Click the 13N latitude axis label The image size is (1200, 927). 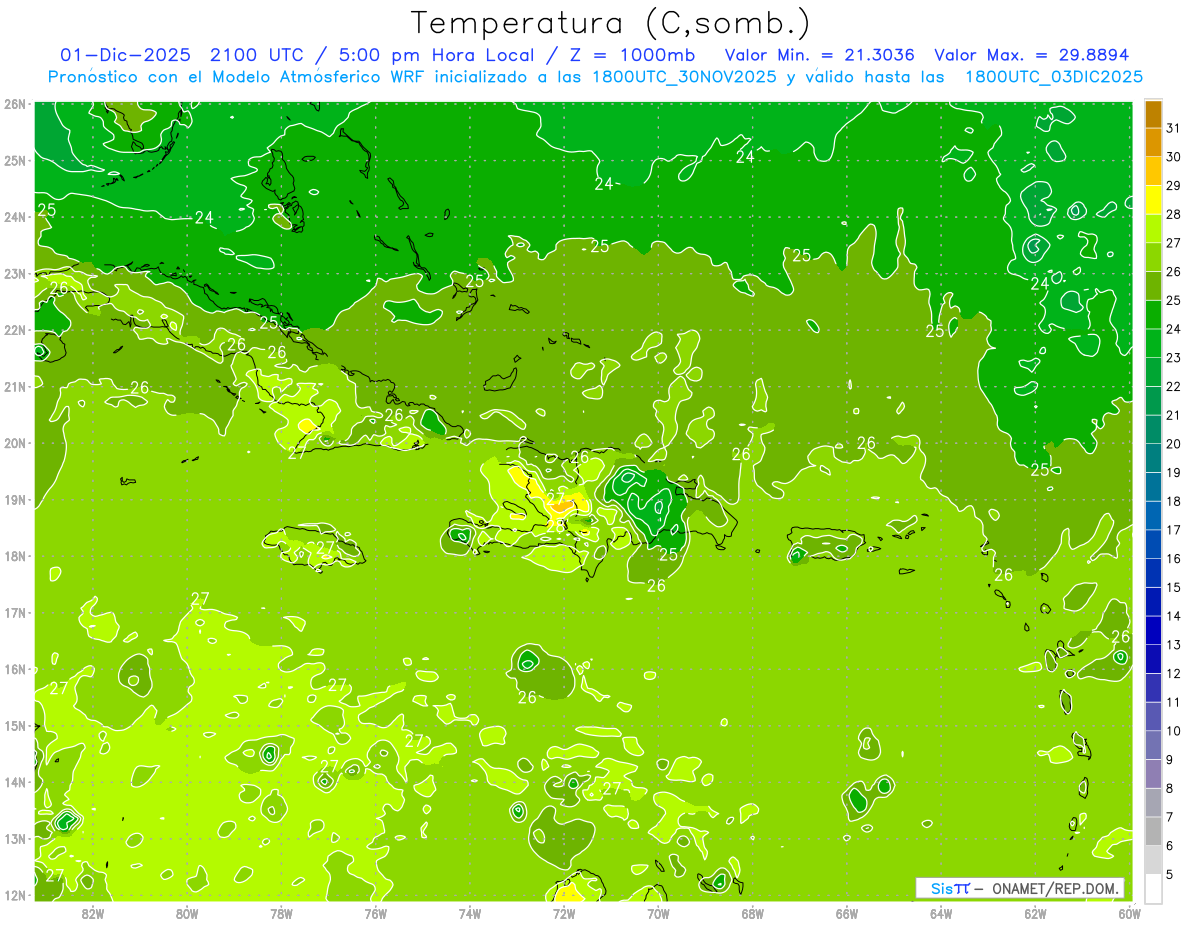[x=15, y=839]
